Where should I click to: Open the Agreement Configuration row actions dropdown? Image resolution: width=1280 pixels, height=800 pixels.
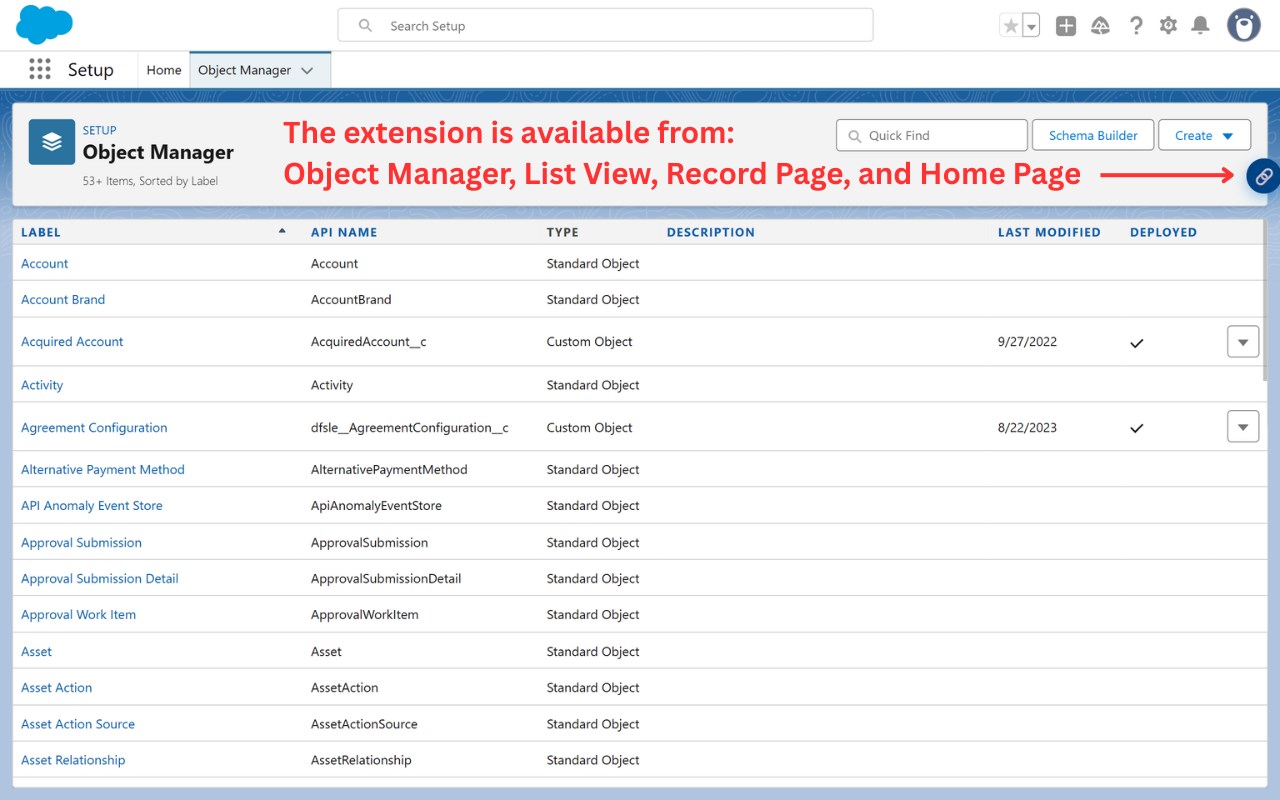point(1242,427)
